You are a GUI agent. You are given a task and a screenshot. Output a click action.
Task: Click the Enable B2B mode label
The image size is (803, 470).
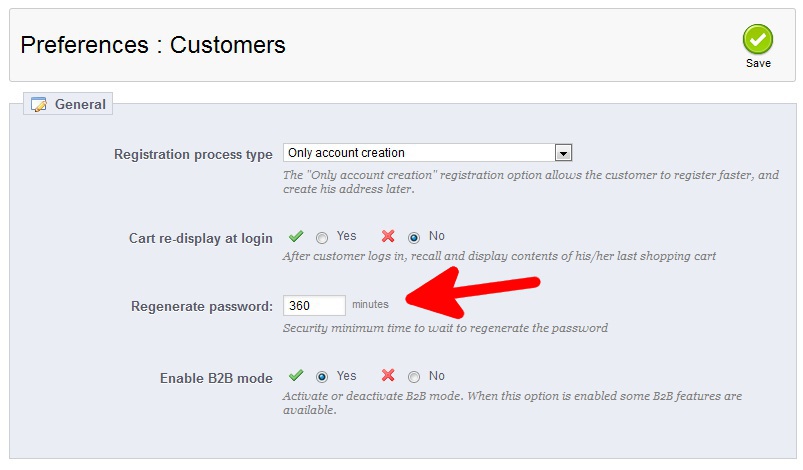pos(216,378)
